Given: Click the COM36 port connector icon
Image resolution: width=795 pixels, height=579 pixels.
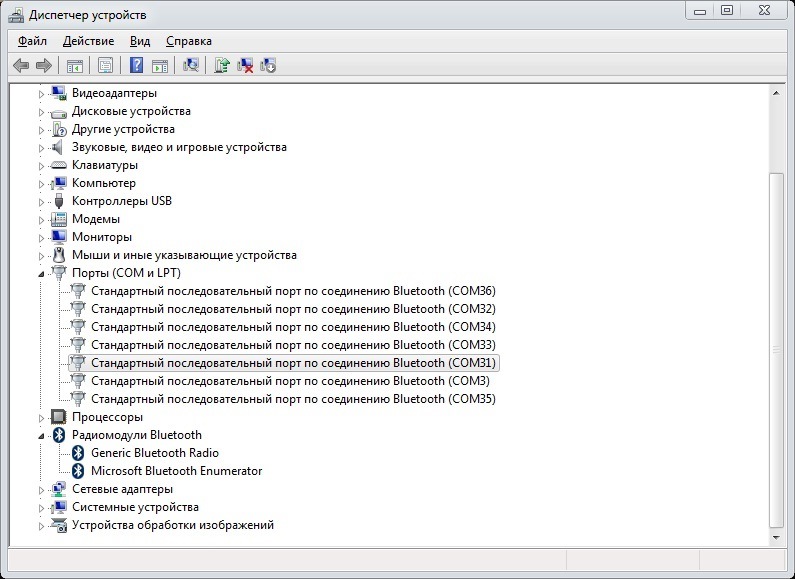Looking at the screenshot, I should [78, 291].
